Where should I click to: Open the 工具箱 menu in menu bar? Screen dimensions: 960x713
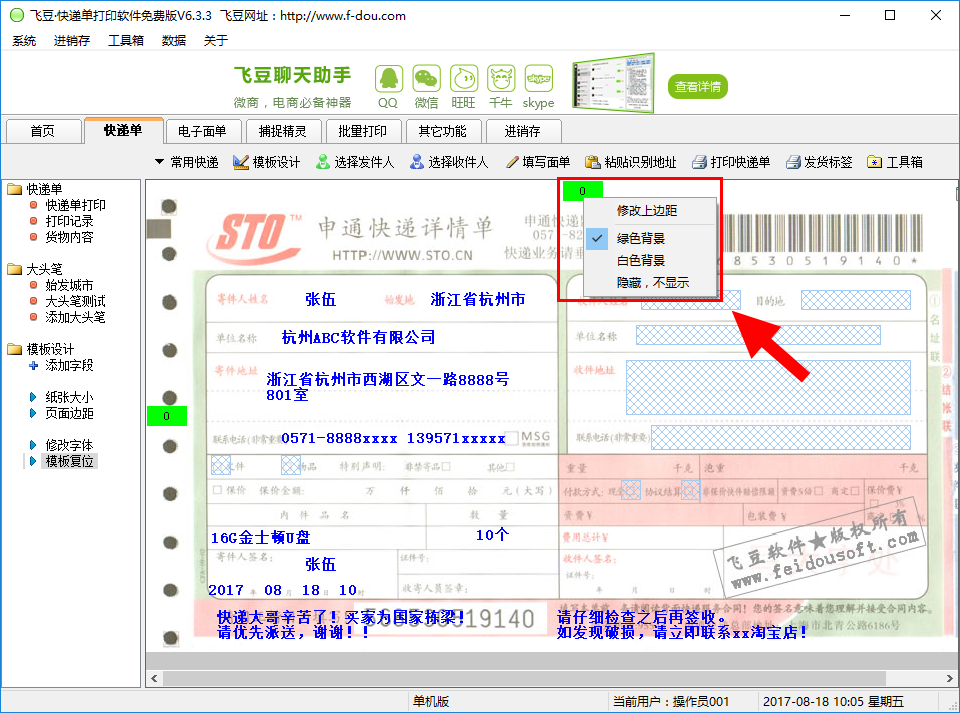(x=126, y=41)
